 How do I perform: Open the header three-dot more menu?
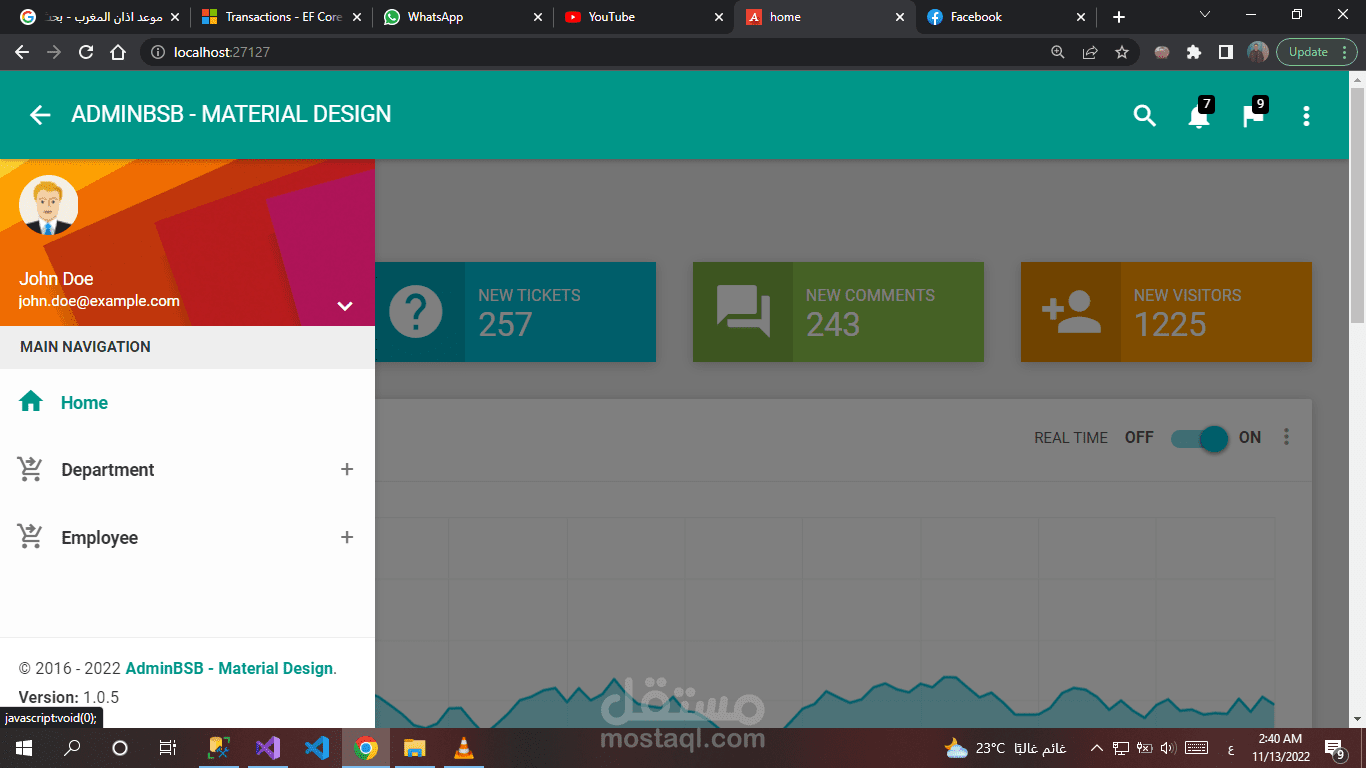[1306, 116]
